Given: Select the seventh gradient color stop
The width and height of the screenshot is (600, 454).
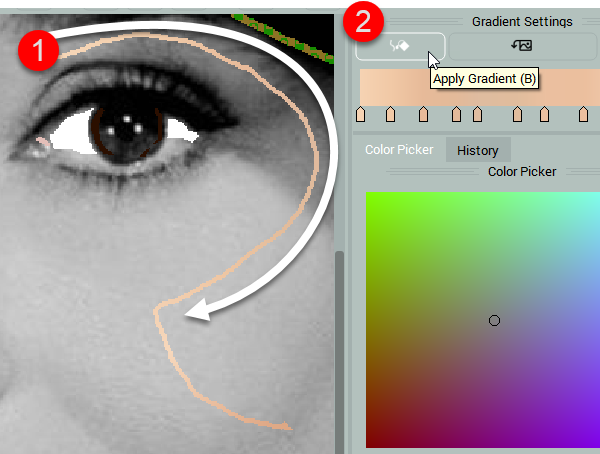Looking at the screenshot, I should tap(545, 114).
